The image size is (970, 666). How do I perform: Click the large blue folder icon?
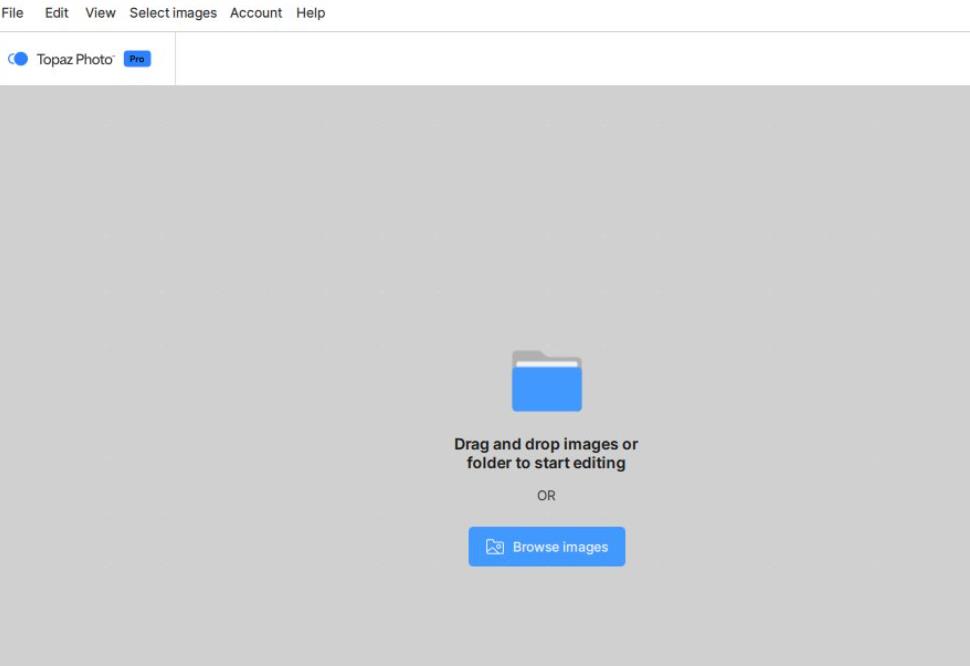pos(547,388)
